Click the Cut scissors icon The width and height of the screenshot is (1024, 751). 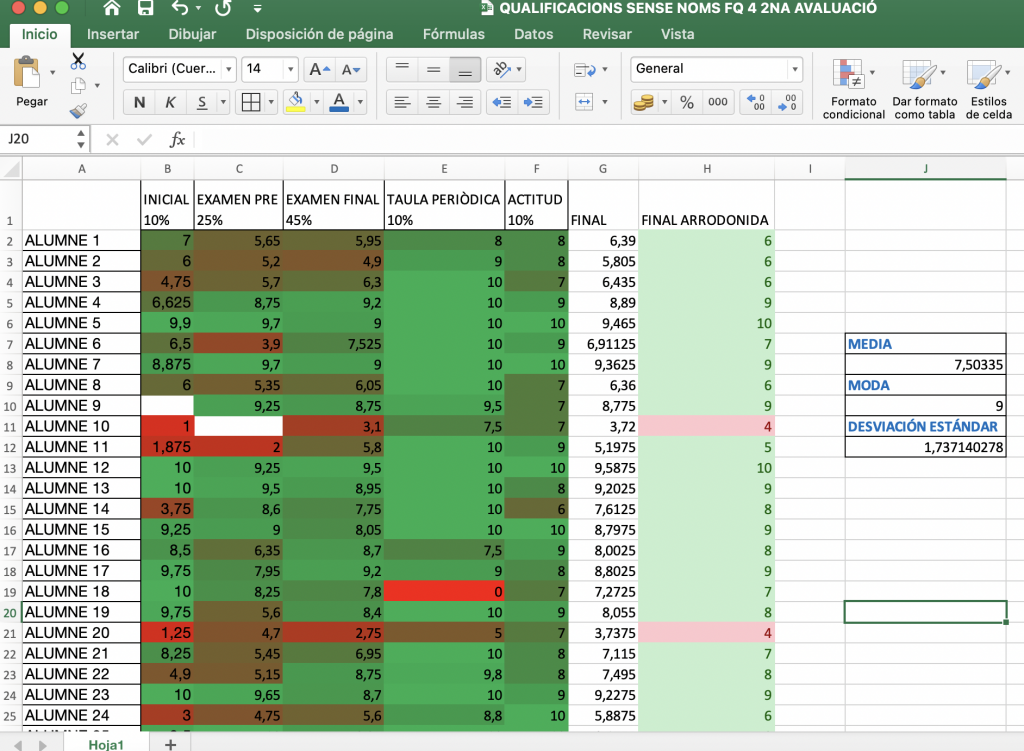click(78, 61)
